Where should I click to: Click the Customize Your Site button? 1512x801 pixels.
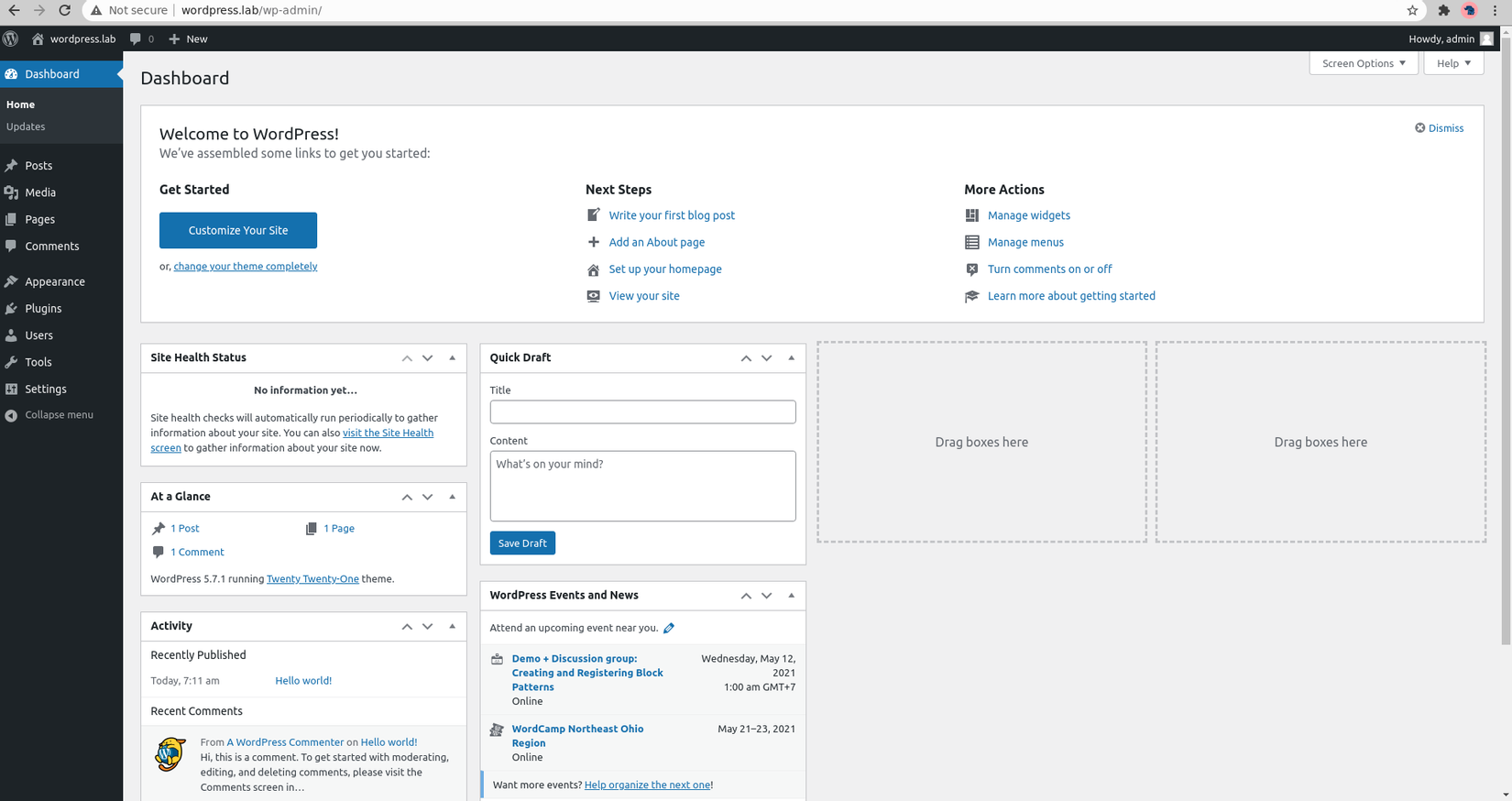(238, 230)
